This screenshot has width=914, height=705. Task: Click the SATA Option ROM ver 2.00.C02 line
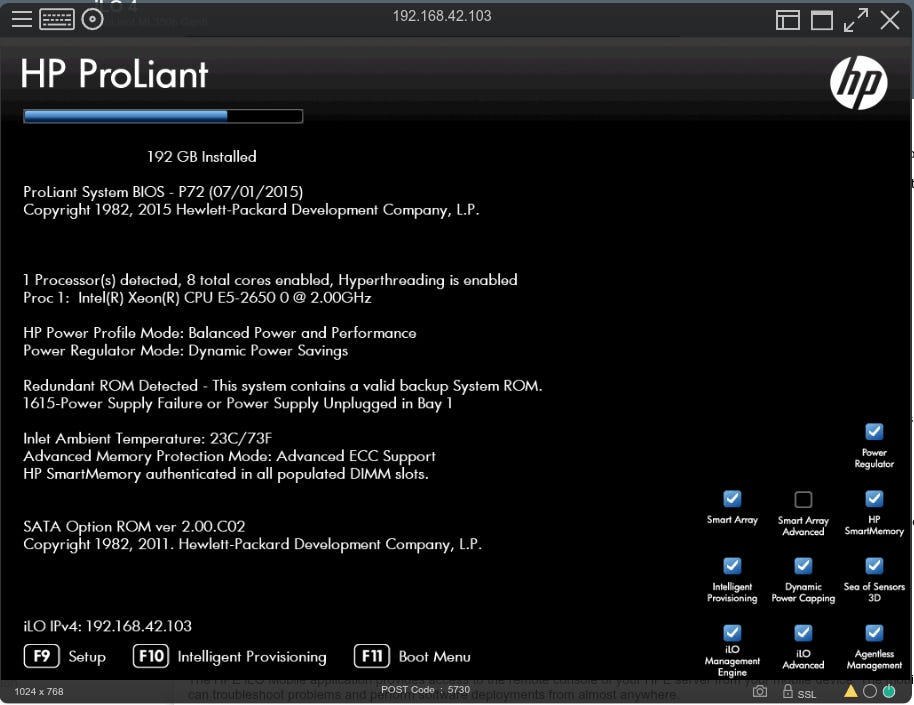[134, 527]
